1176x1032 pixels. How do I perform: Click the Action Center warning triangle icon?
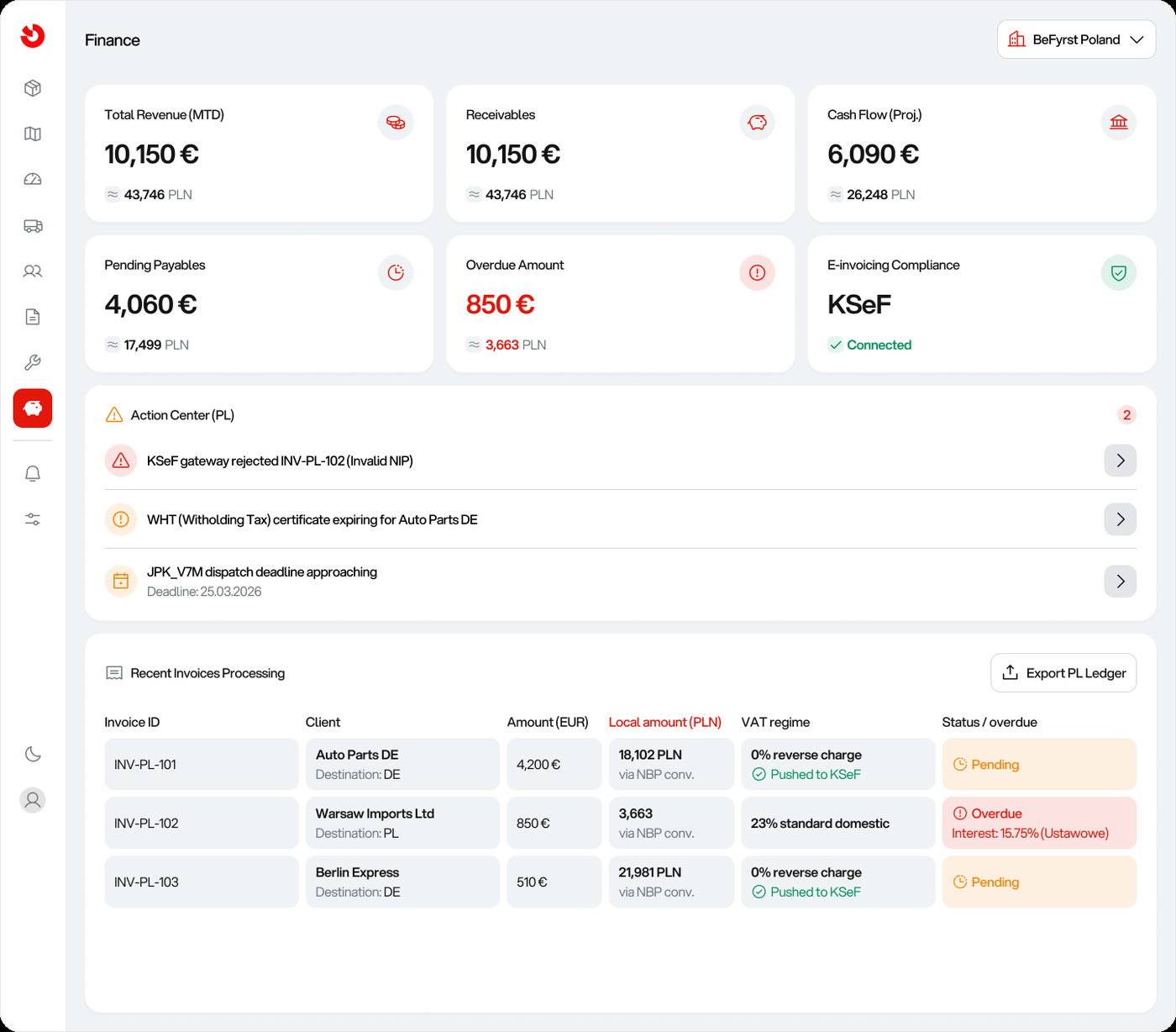(114, 415)
